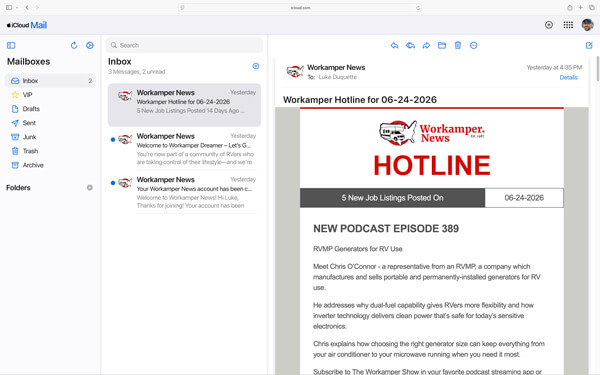This screenshot has width=600, height=375.
Task: Click Yesterday at 4:35 PM timestamp
Action: pyautogui.click(x=554, y=67)
